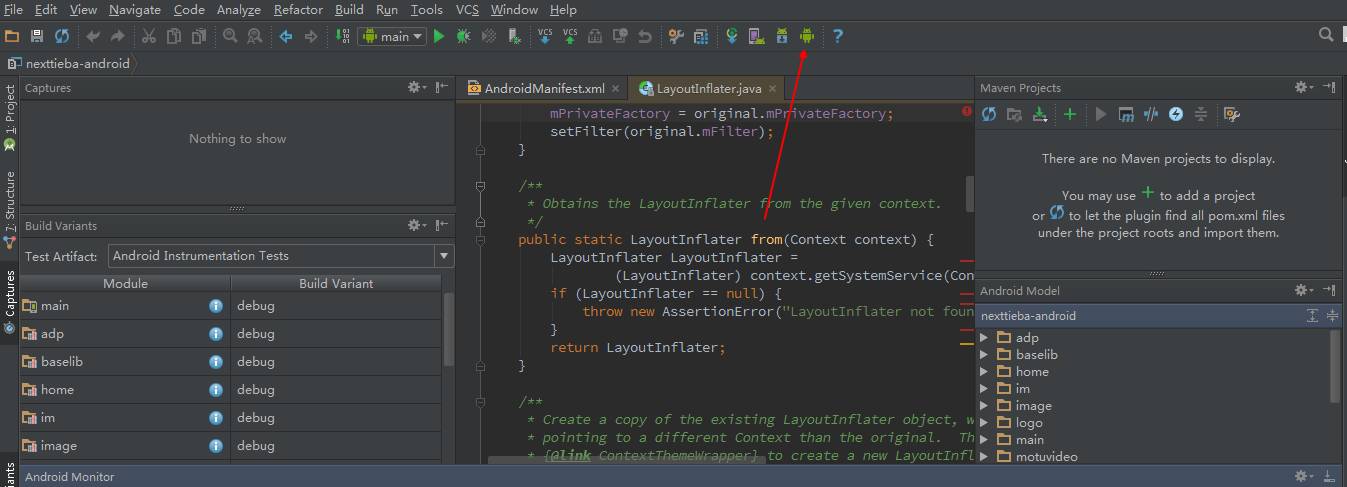Viewport: 1347px width, 487px height.
Task: Expand baselib node in Android Model
Action: 984,355
